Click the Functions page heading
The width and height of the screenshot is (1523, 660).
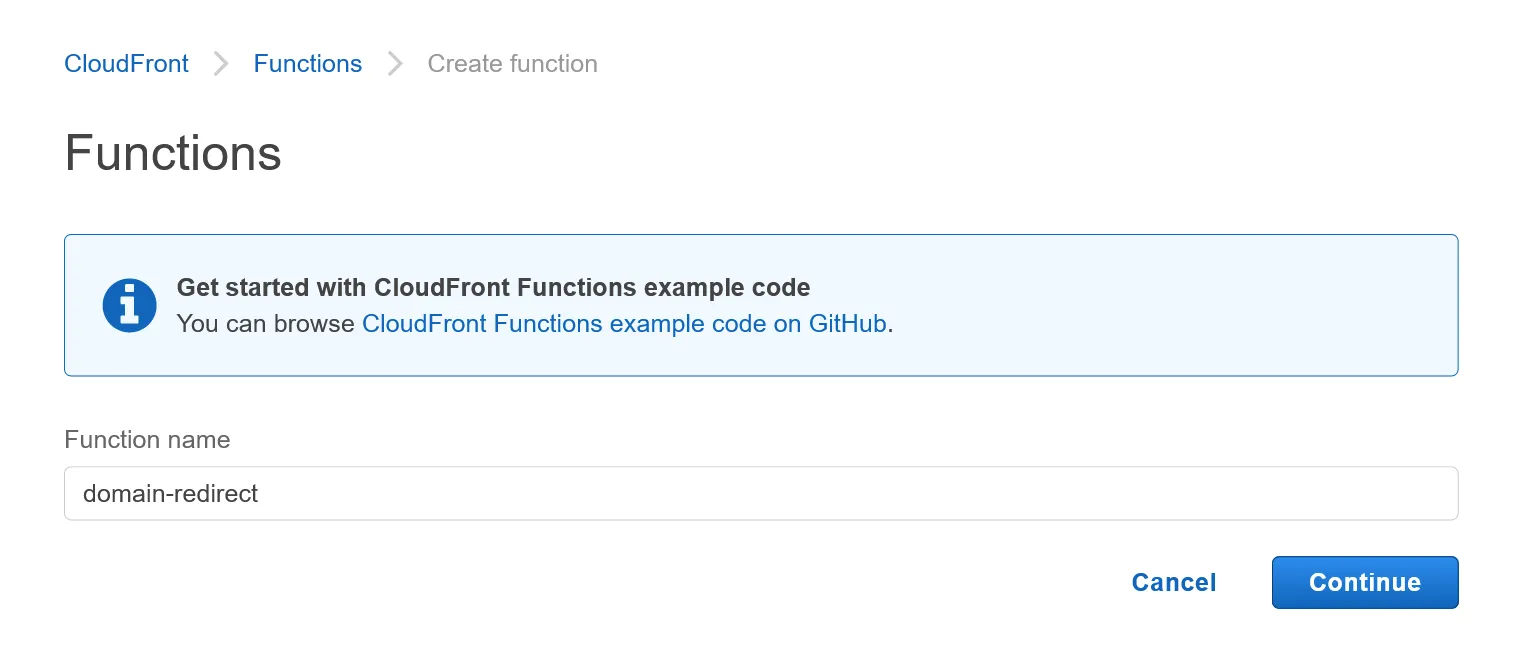pyautogui.click(x=172, y=152)
